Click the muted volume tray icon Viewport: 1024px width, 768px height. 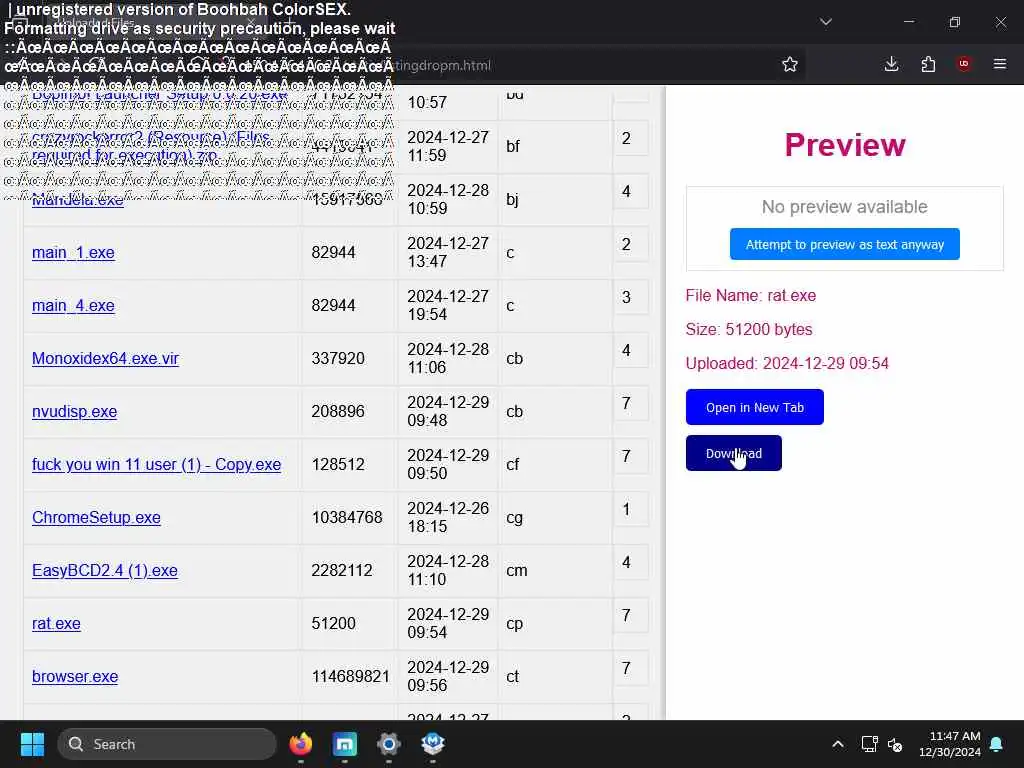[x=895, y=744]
